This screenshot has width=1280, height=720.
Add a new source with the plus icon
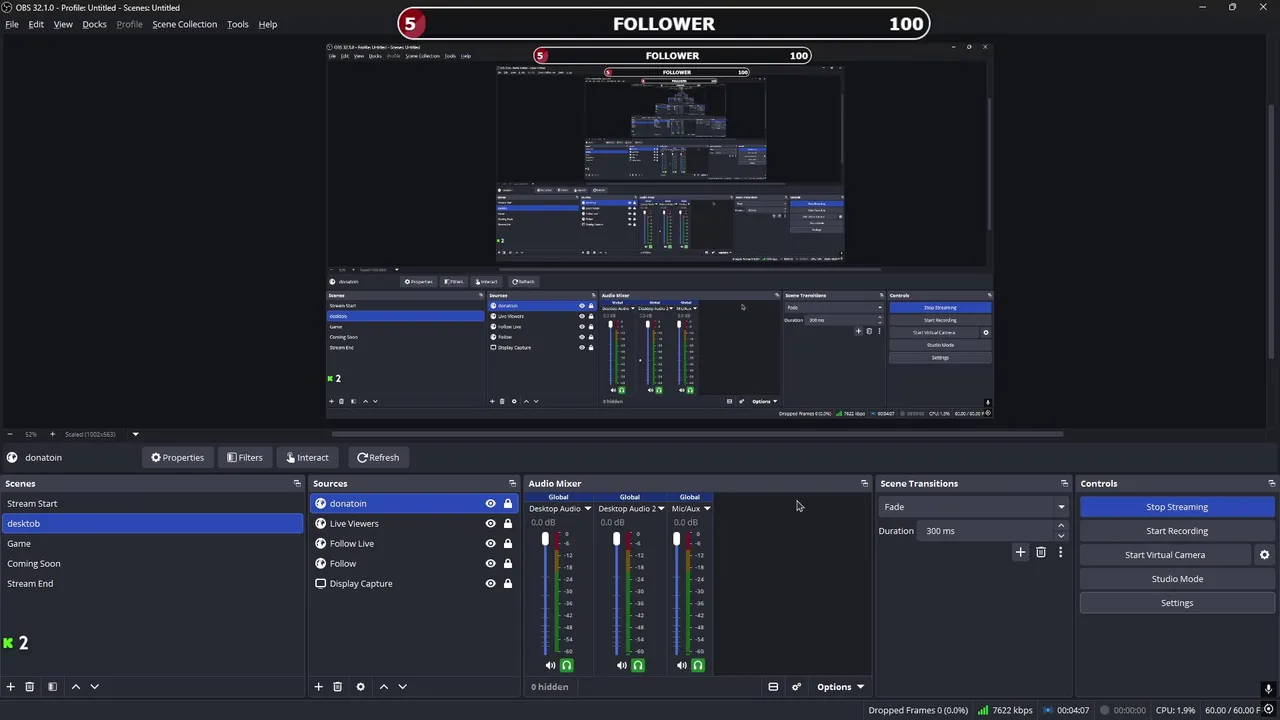tap(318, 687)
